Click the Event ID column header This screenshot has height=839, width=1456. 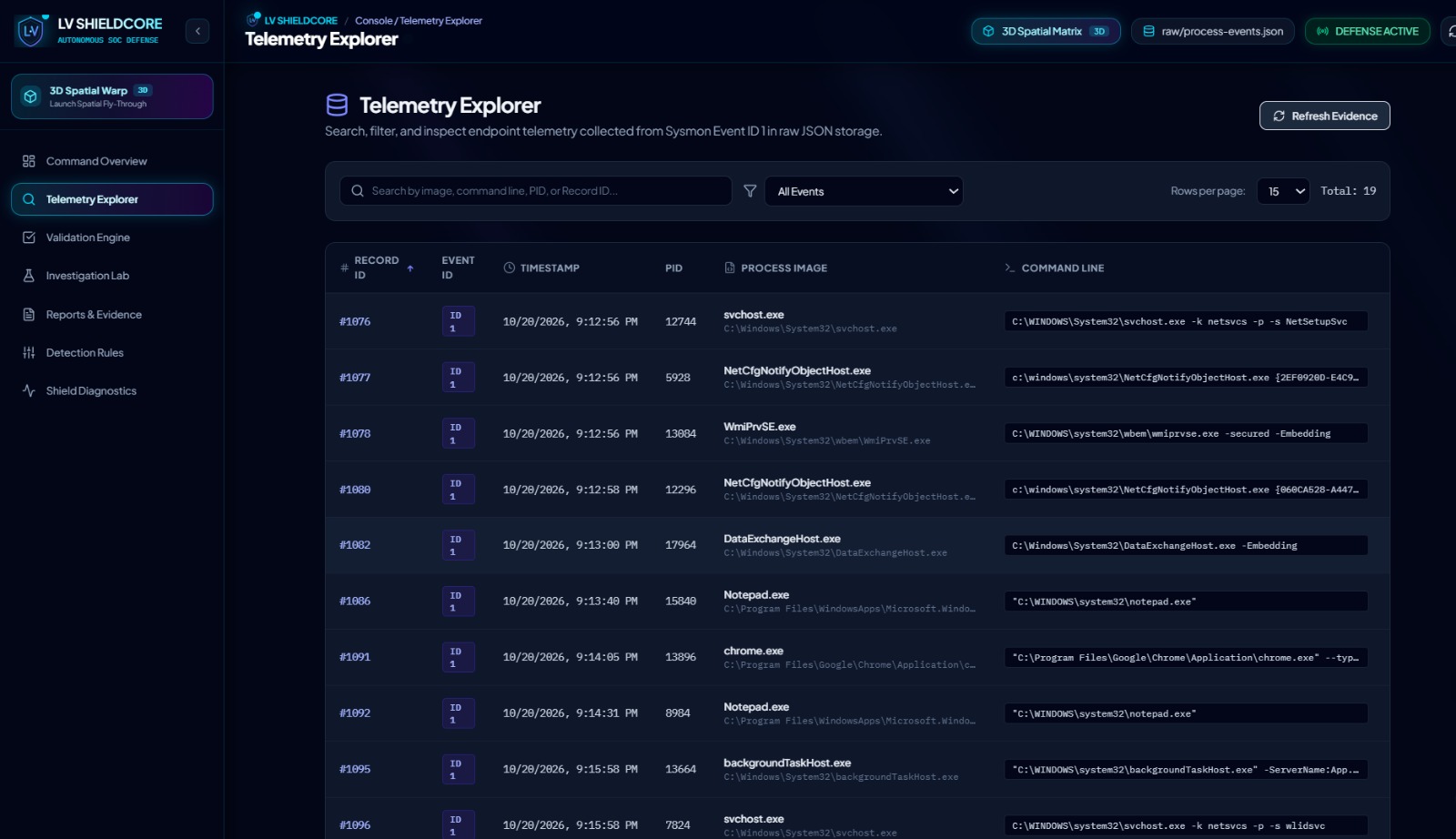point(458,268)
